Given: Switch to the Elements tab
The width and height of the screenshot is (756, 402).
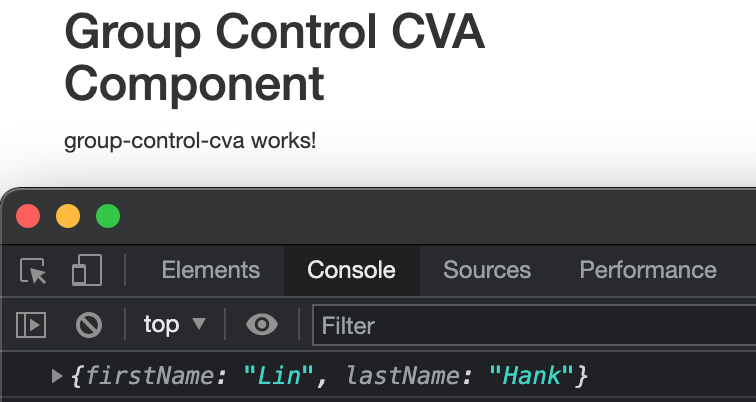Looking at the screenshot, I should [211, 270].
